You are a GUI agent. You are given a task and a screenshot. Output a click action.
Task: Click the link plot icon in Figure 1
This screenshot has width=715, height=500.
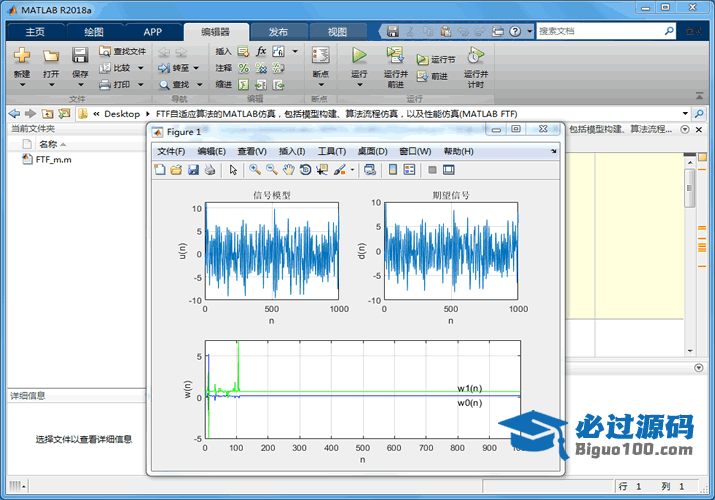[370, 170]
